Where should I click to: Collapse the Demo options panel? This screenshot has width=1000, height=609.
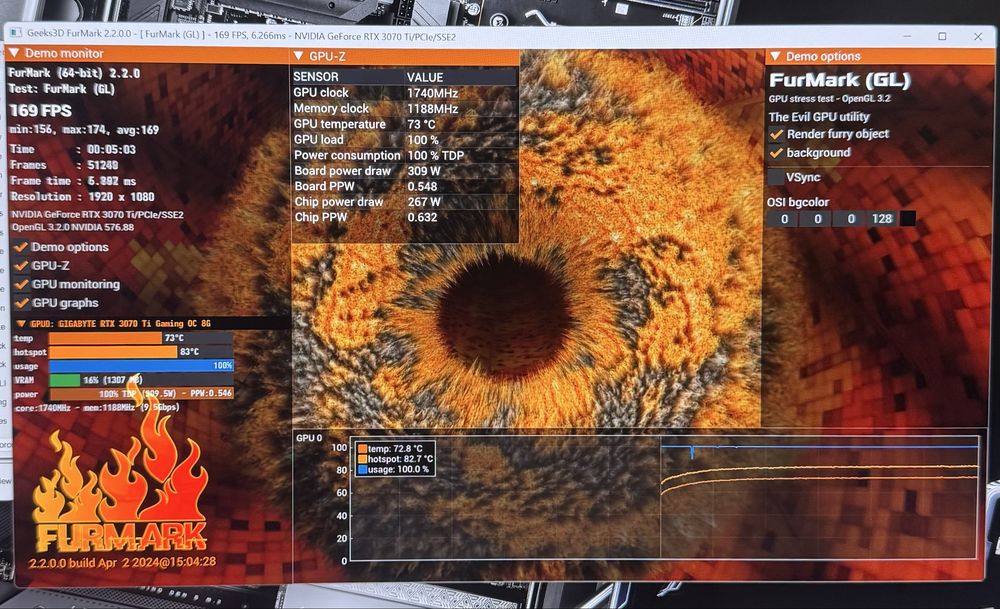coord(776,56)
